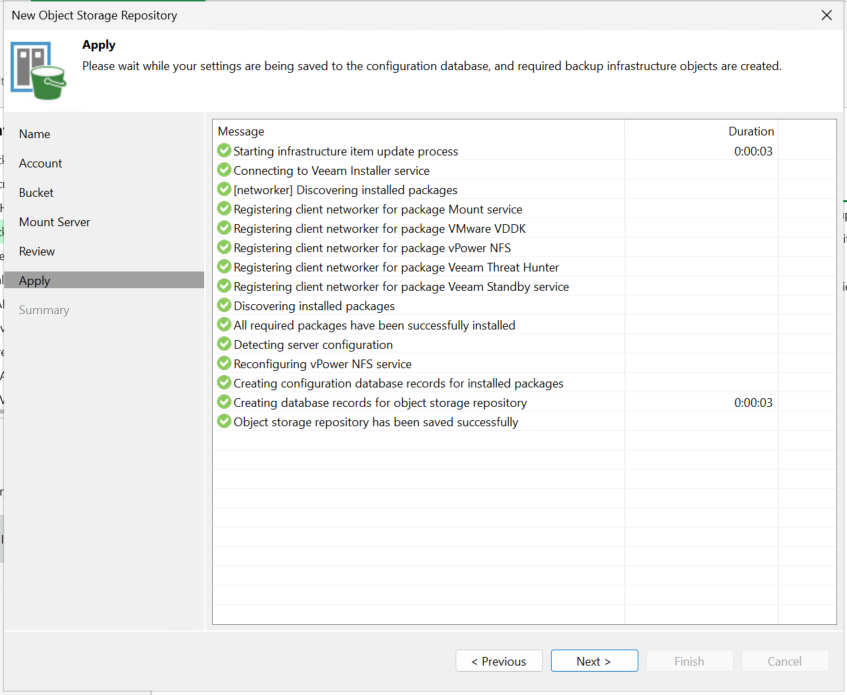
Task: Sort by the Message column header
Action: (241, 131)
